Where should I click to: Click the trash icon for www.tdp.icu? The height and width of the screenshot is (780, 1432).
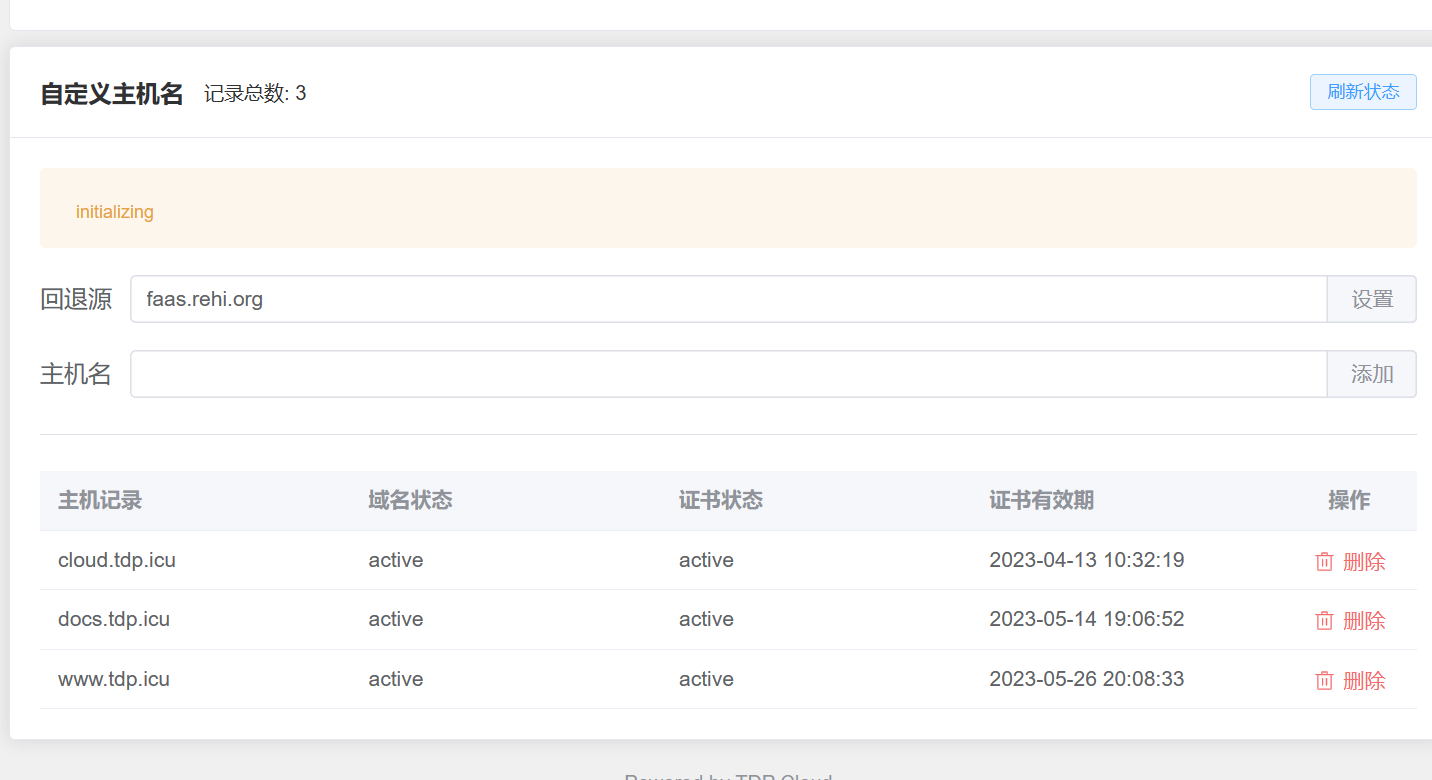(x=1323, y=679)
